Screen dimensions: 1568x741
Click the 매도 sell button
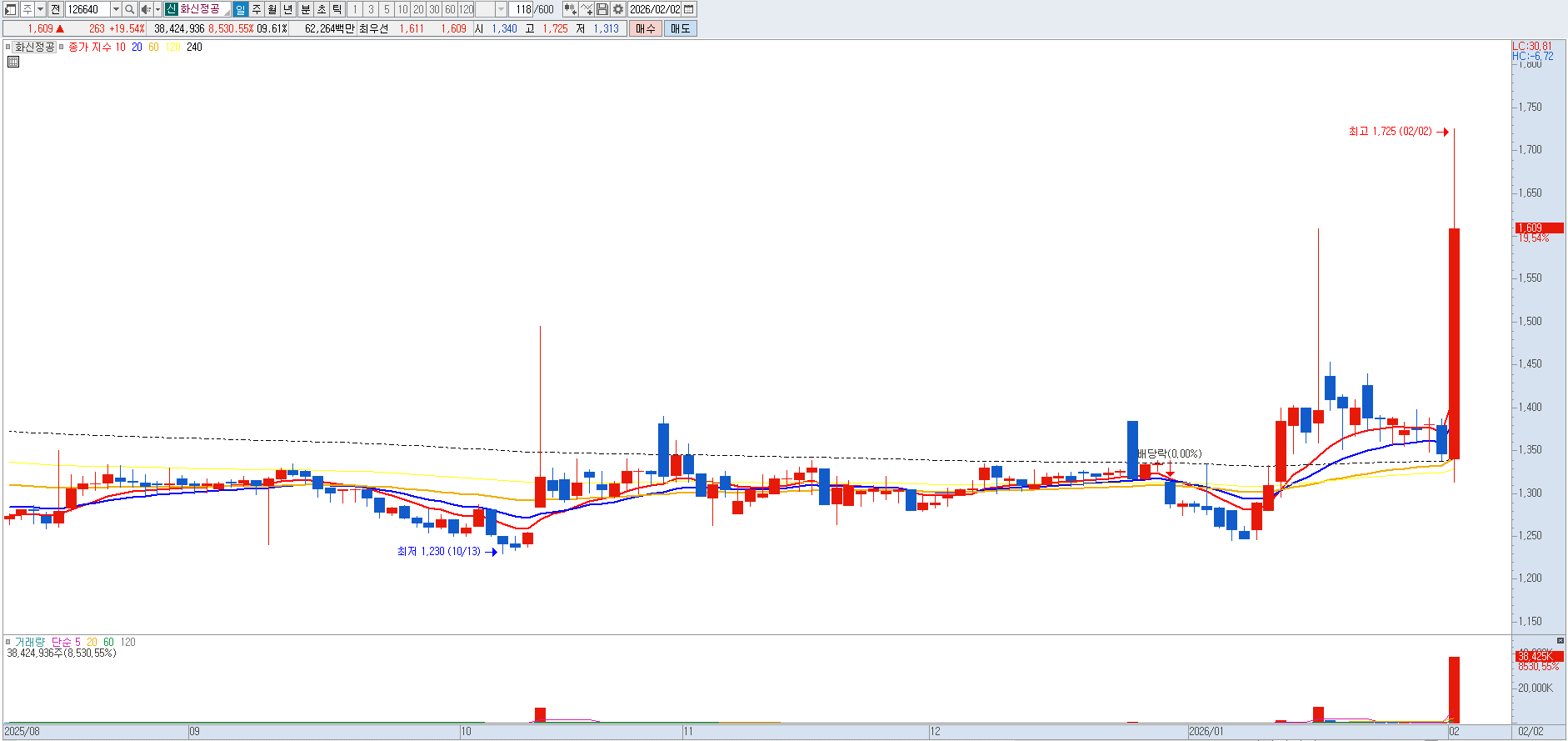tap(680, 28)
